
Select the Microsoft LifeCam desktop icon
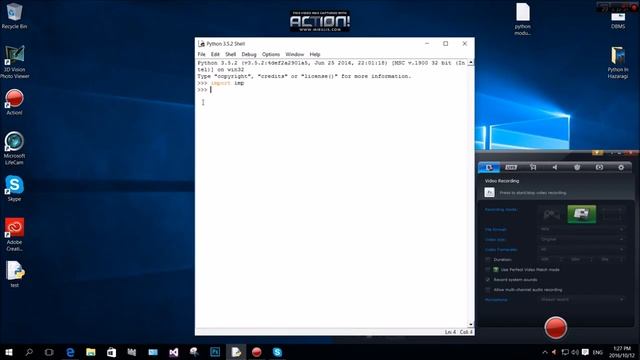pos(14,148)
